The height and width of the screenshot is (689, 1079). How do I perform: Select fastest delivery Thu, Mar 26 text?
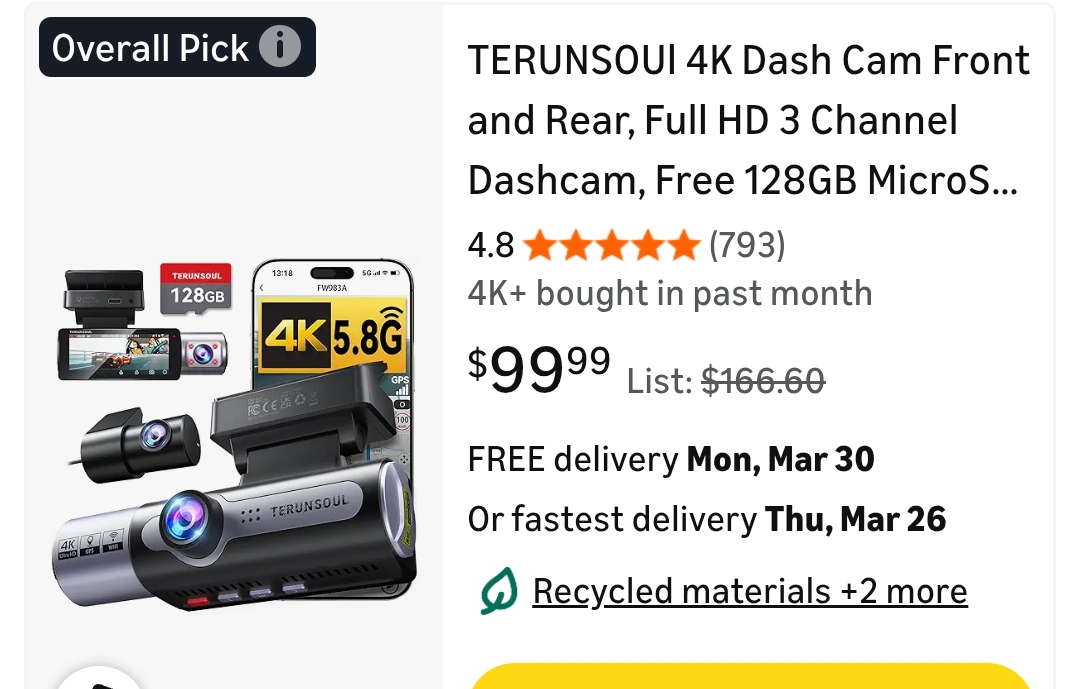(707, 520)
